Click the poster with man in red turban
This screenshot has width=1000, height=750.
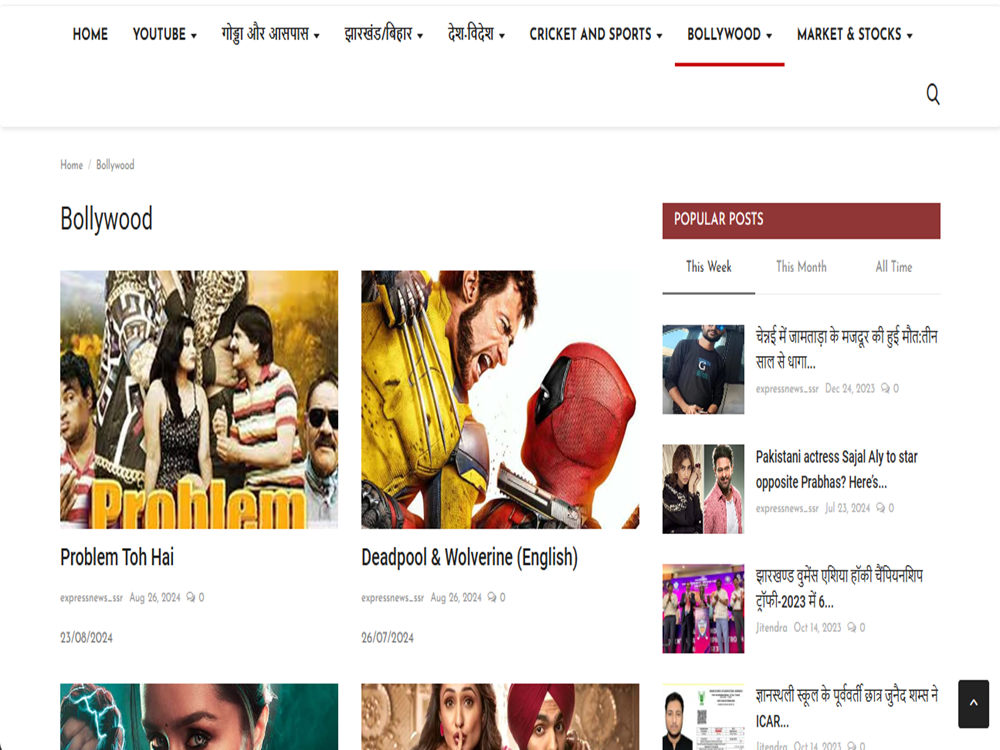(500, 717)
